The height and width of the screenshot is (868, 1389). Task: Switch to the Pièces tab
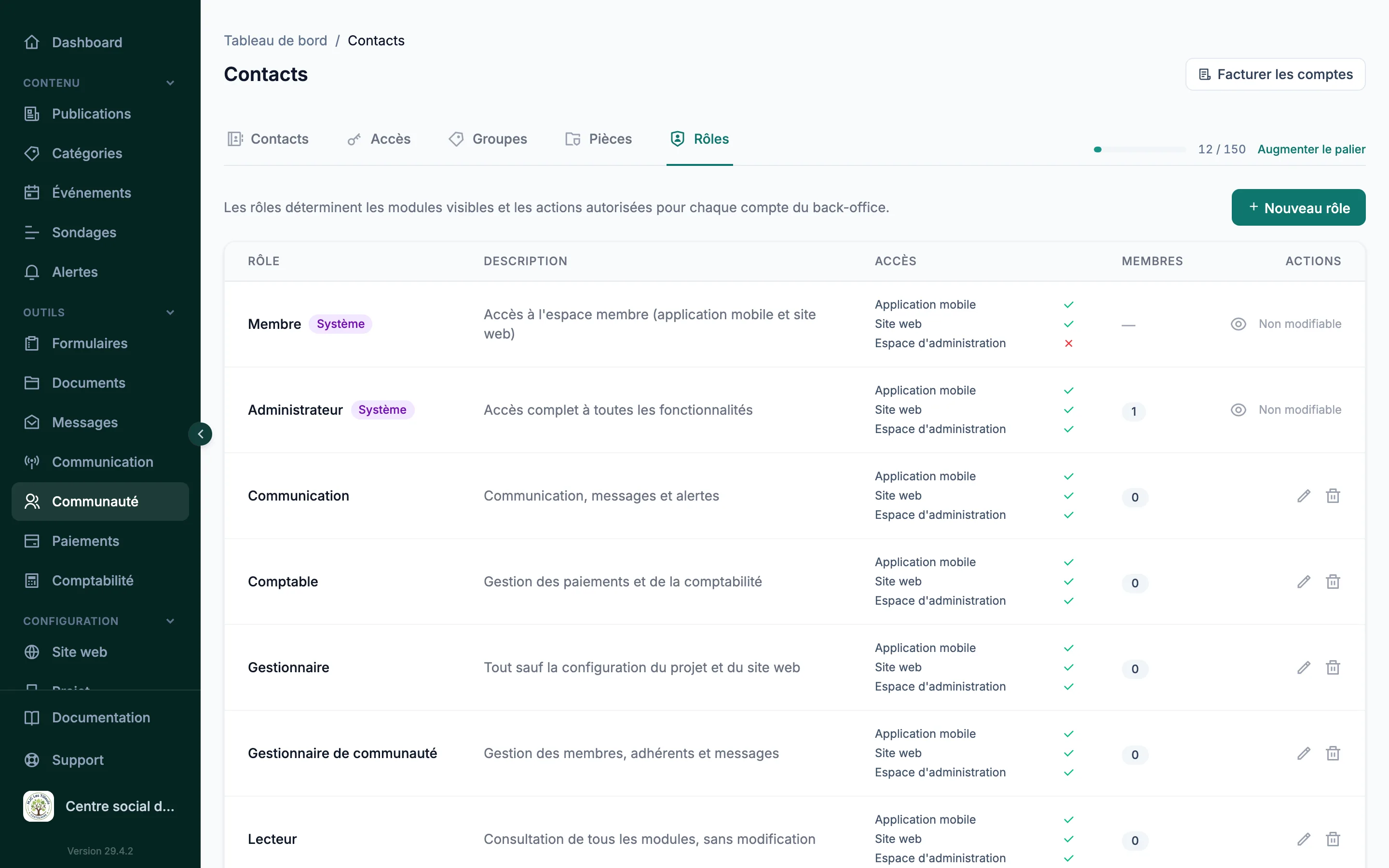pyautogui.click(x=598, y=139)
